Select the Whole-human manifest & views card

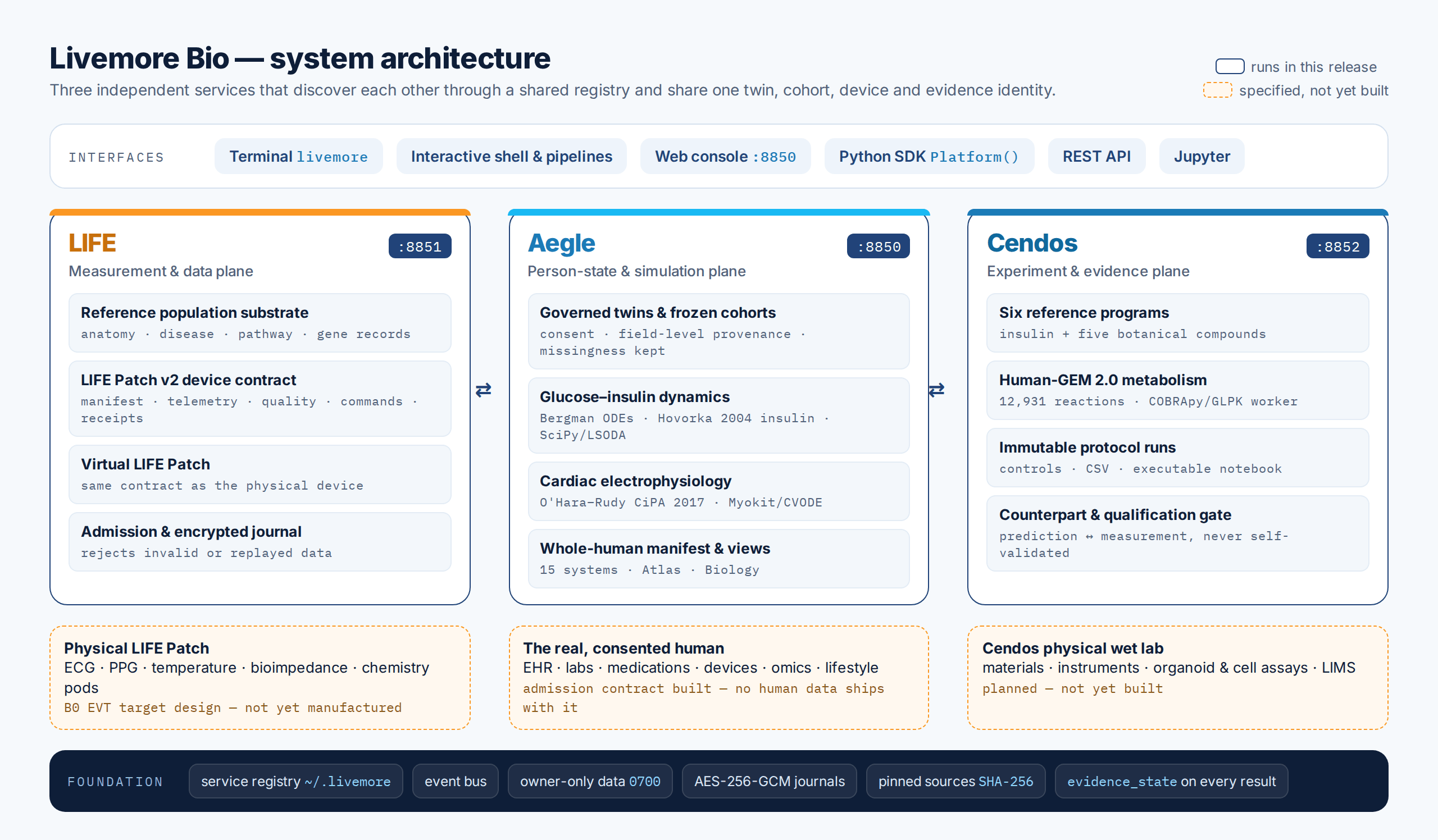coord(718,559)
